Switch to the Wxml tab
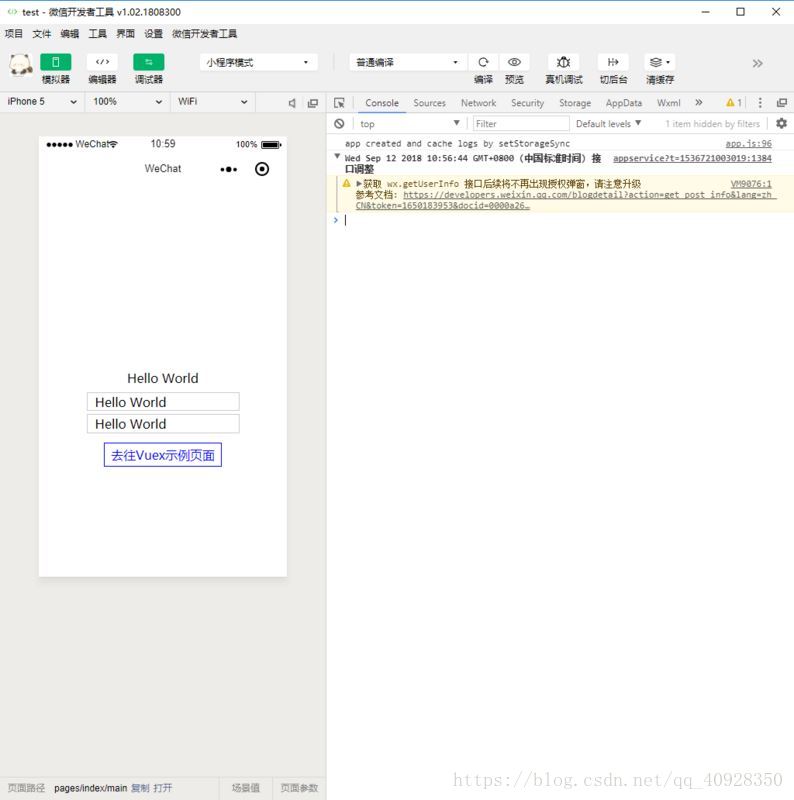 click(668, 103)
